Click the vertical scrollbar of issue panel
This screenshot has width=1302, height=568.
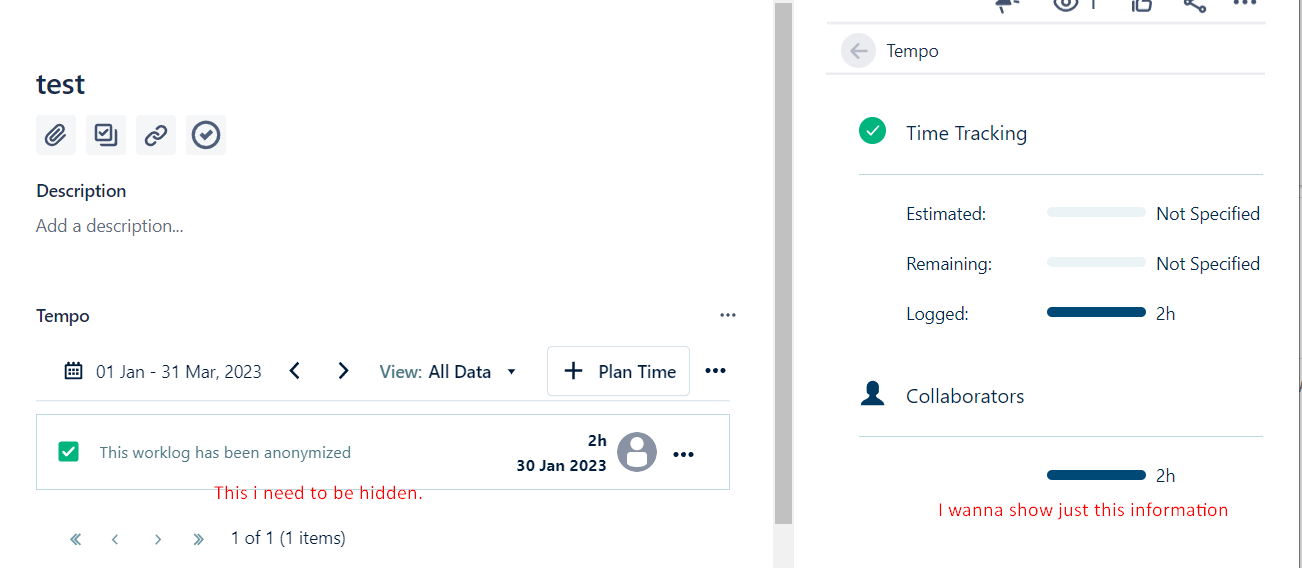[784, 260]
